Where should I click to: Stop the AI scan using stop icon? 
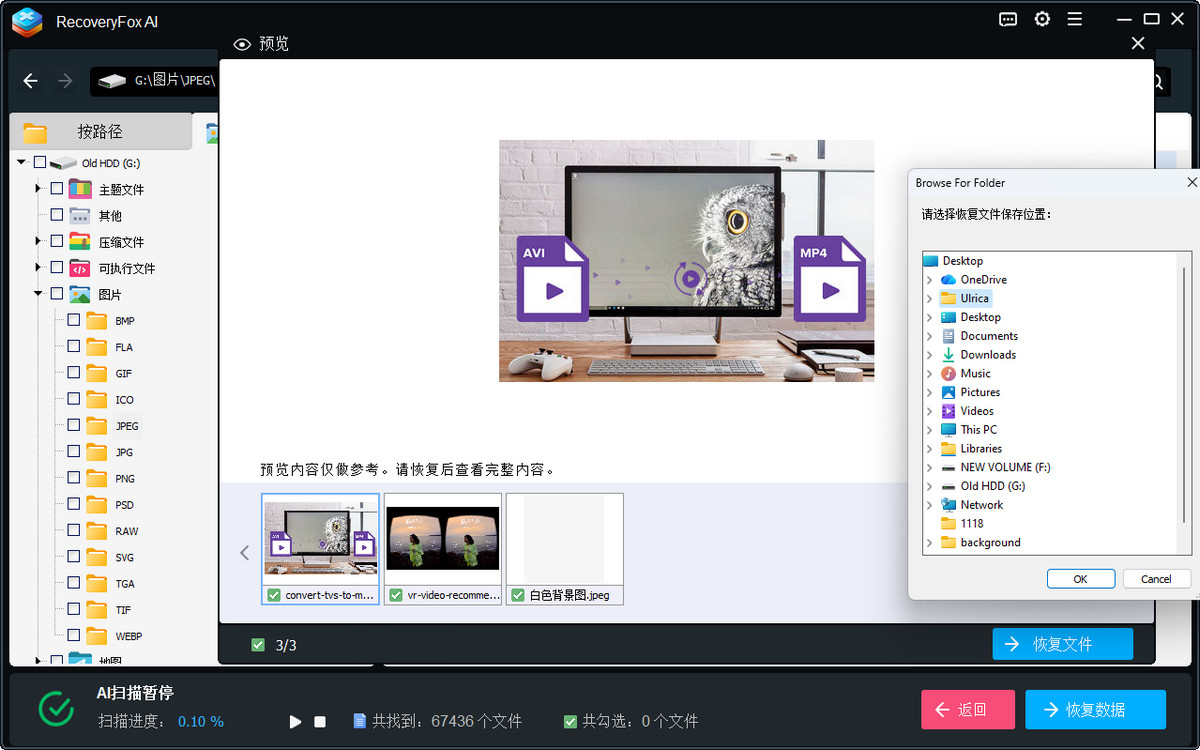click(320, 721)
